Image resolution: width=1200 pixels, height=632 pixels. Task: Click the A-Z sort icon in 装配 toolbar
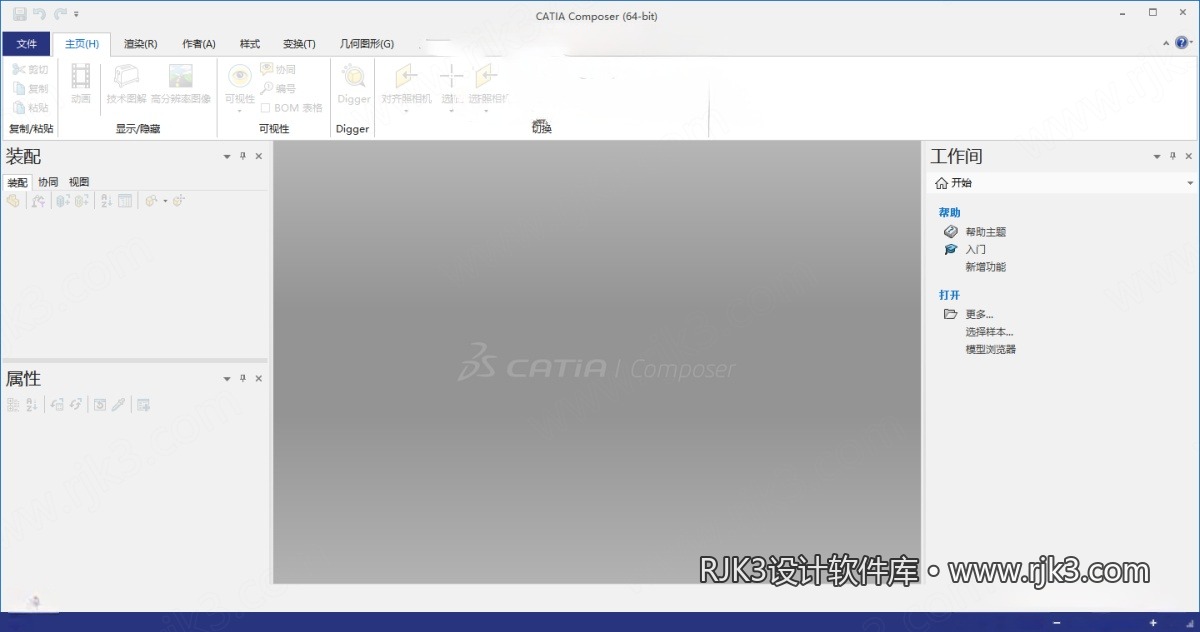click(x=107, y=201)
